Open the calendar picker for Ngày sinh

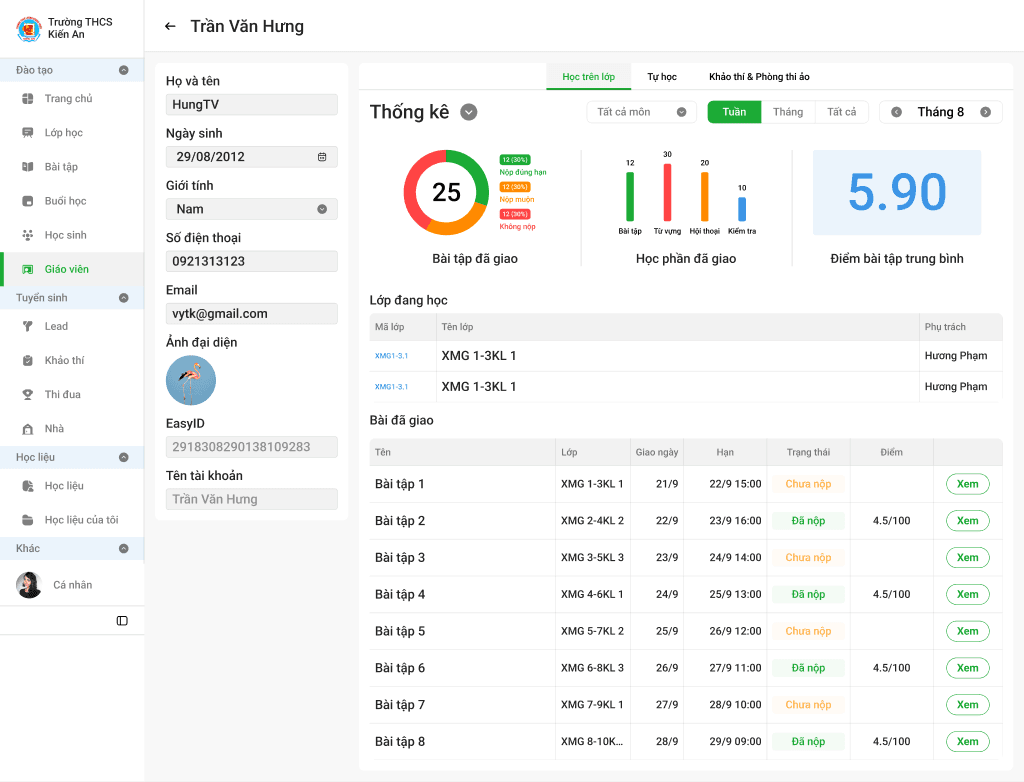322,157
